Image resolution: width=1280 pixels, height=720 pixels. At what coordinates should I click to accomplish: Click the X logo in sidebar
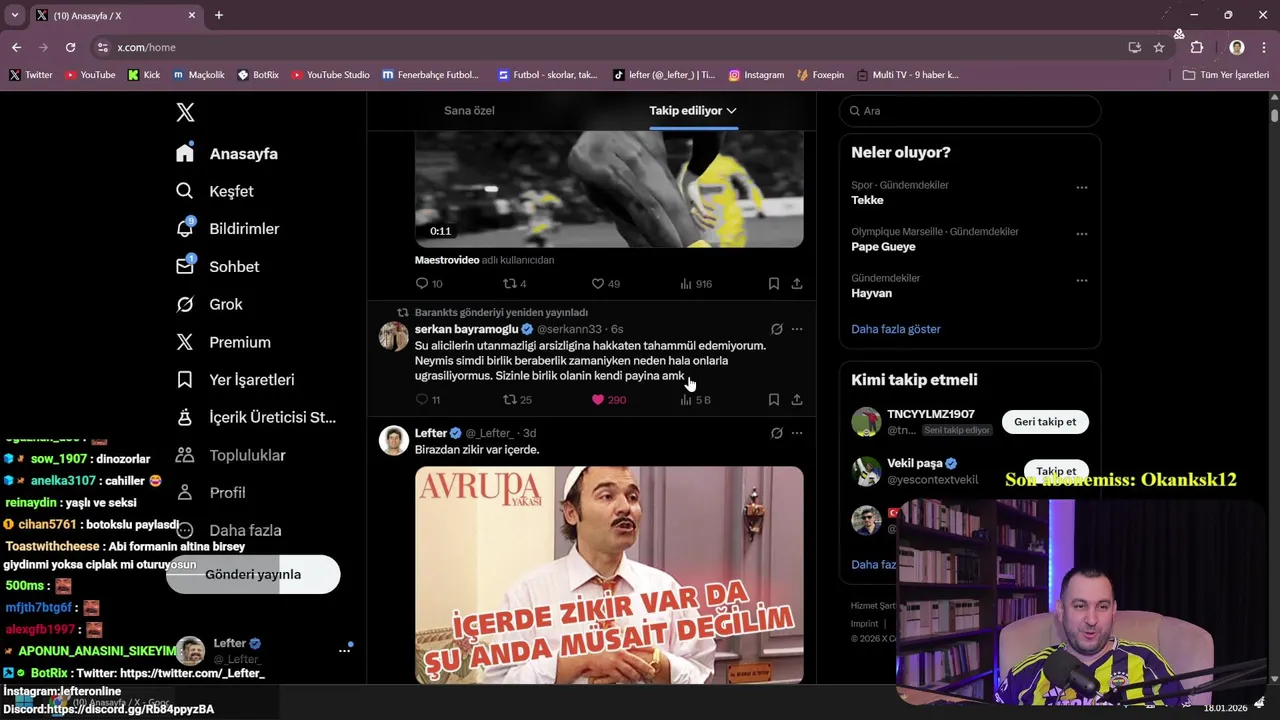[185, 112]
